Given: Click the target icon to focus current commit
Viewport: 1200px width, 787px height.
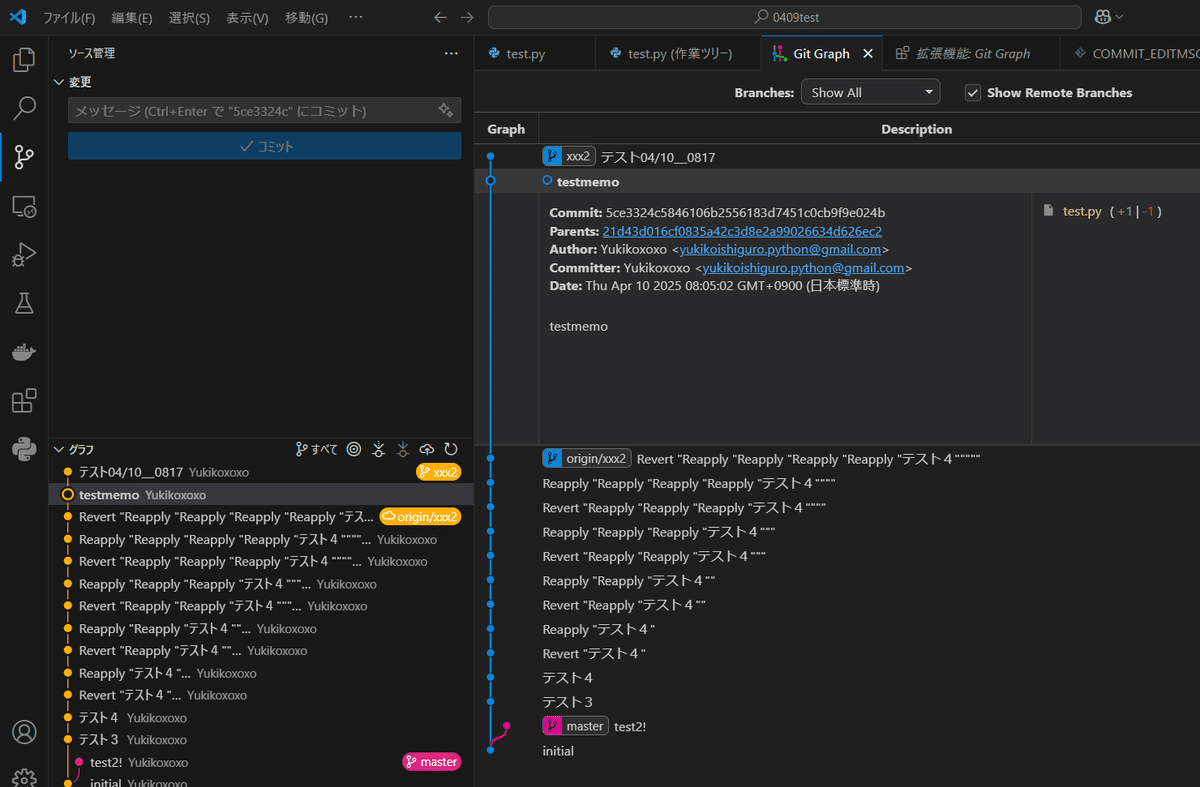Looking at the screenshot, I should [353, 449].
